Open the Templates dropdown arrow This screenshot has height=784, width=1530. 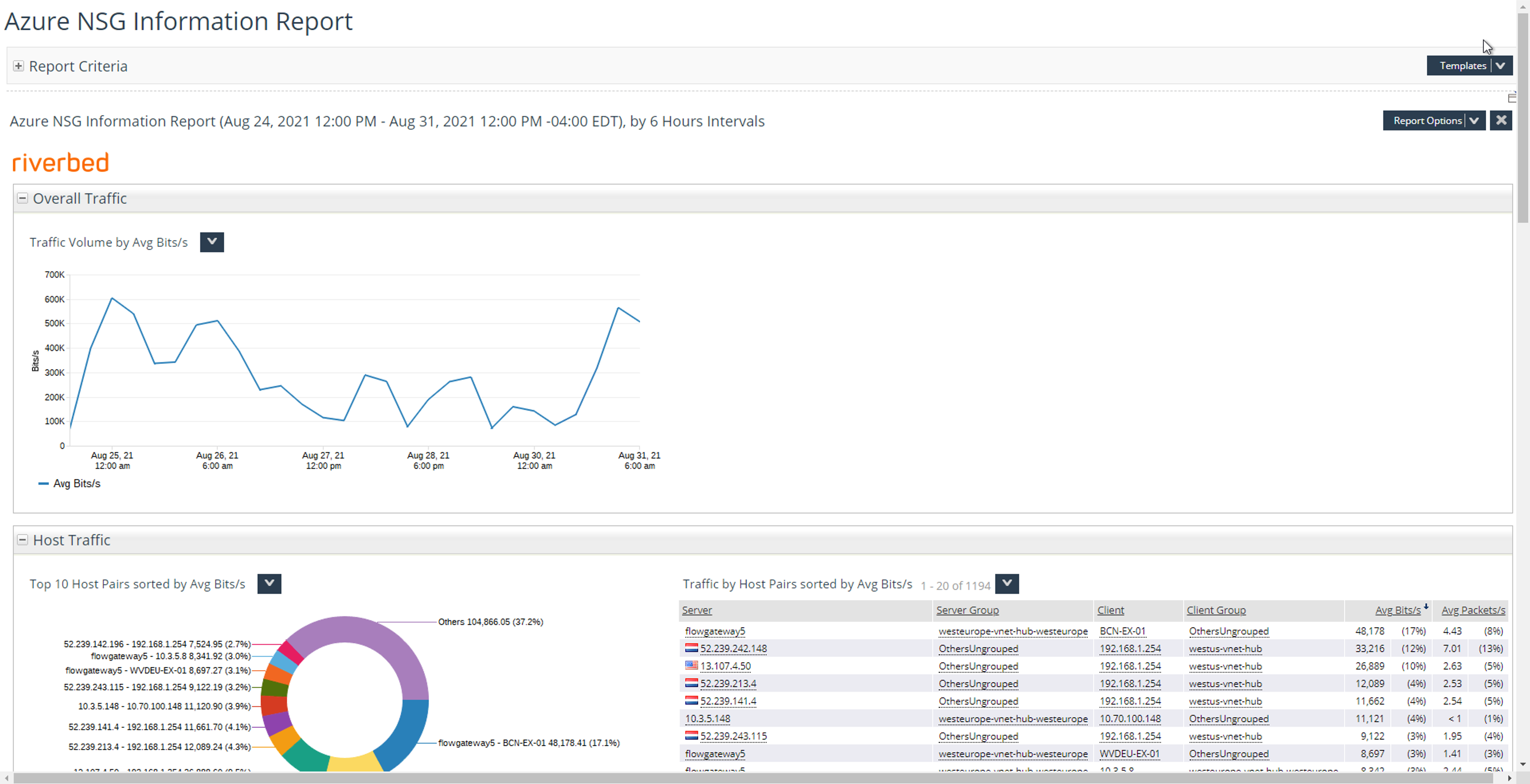tap(1501, 65)
